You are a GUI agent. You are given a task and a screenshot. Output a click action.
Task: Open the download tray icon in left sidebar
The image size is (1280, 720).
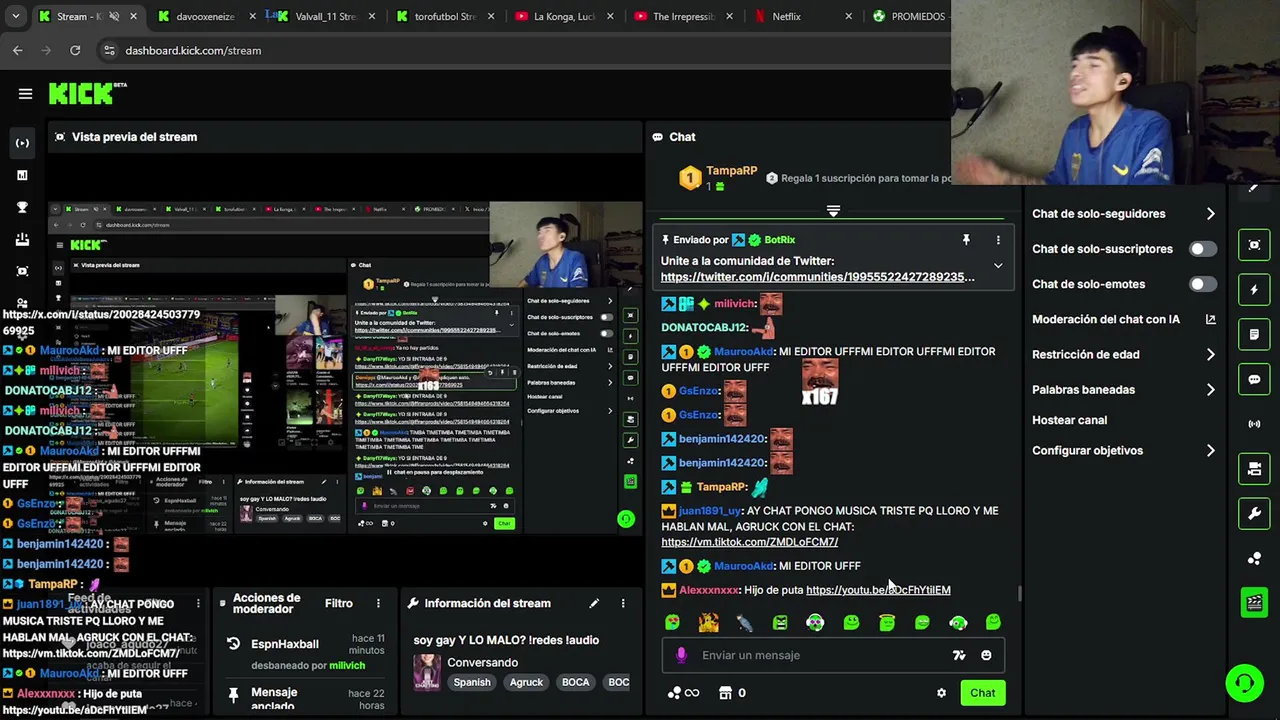(x=22, y=239)
